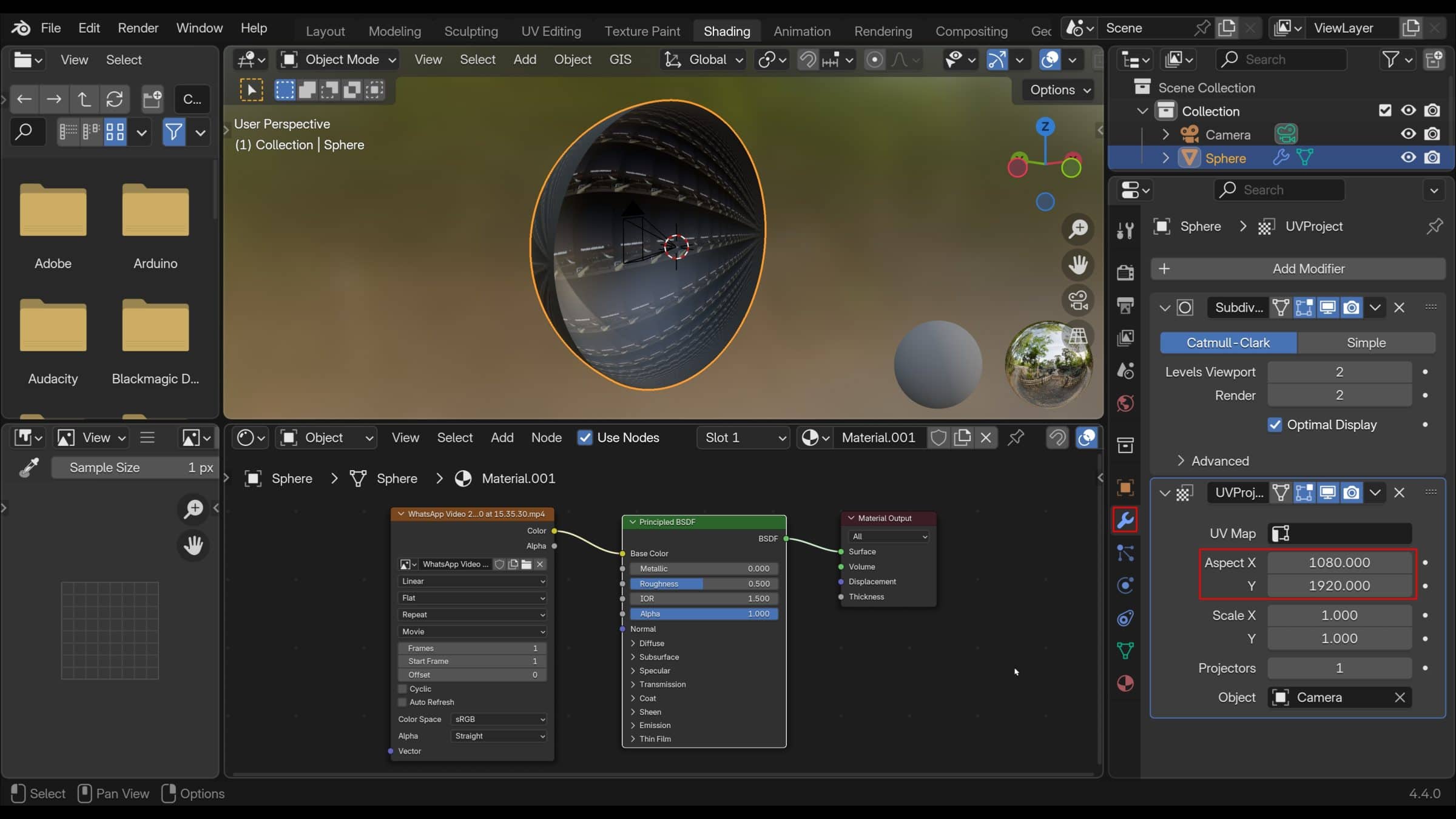
Task: Clear the Camera projector object
Action: pyautogui.click(x=1400, y=698)
